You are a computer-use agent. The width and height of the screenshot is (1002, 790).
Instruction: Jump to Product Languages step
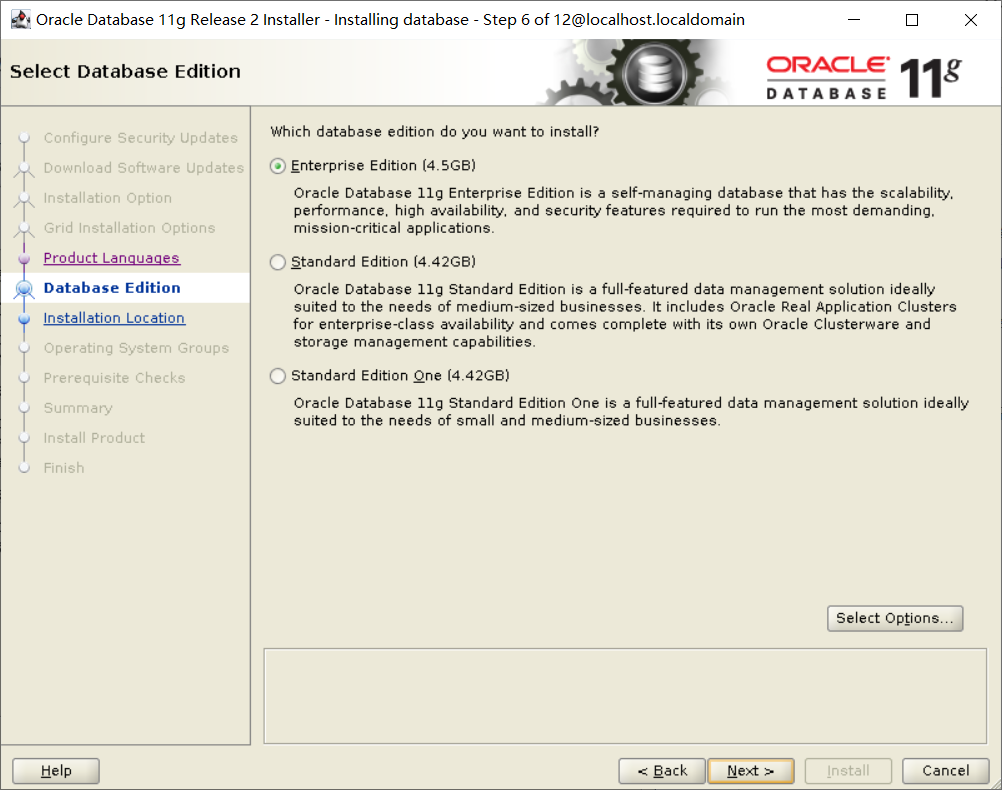click(x=112, y=258)
